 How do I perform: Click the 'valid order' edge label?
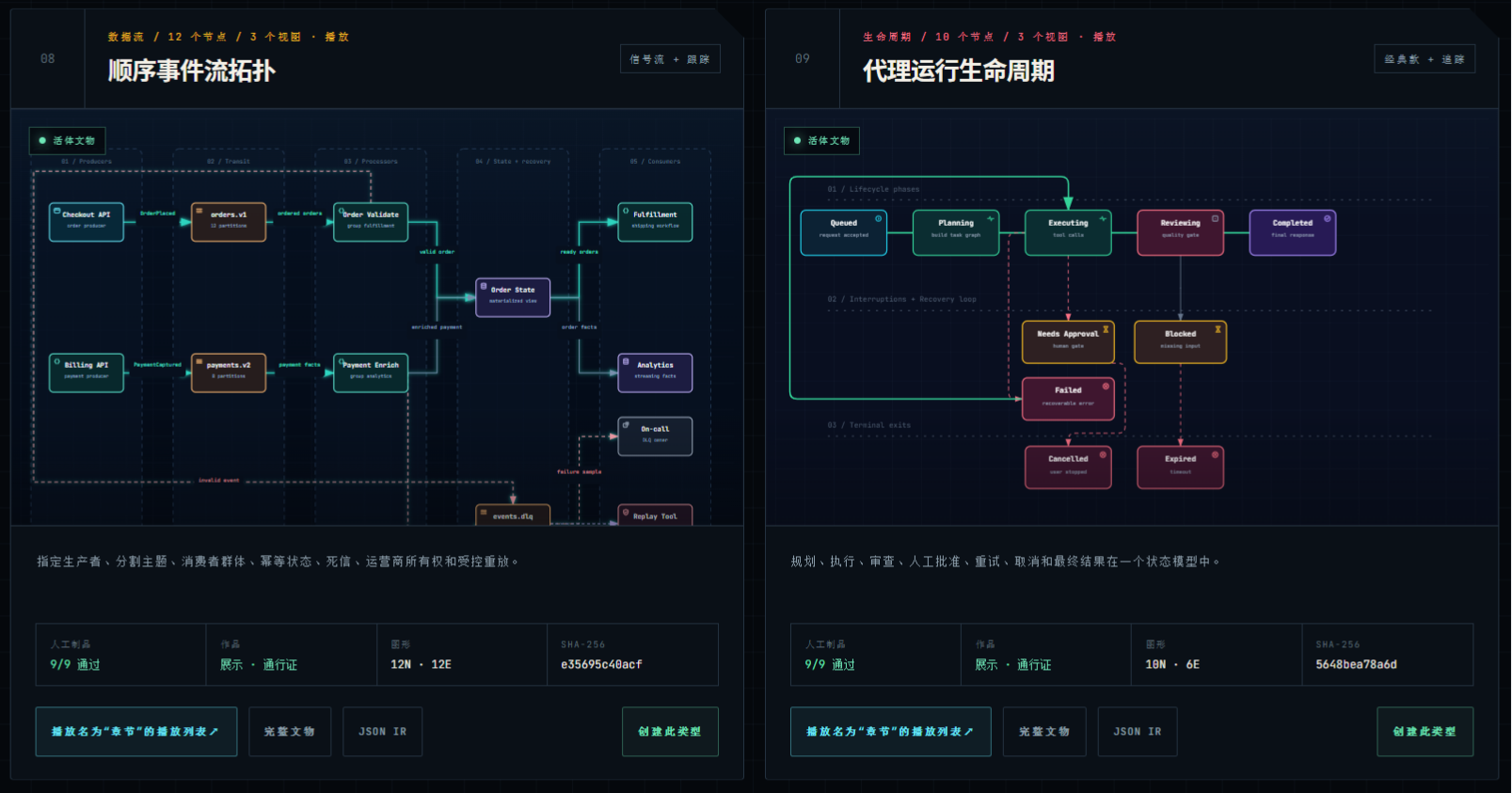tap(437, 252)
